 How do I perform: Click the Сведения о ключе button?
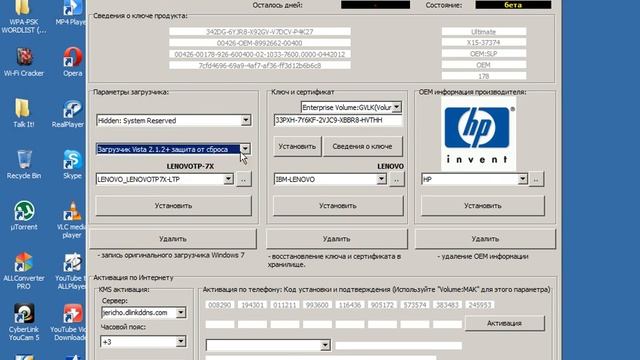(362, 146)
